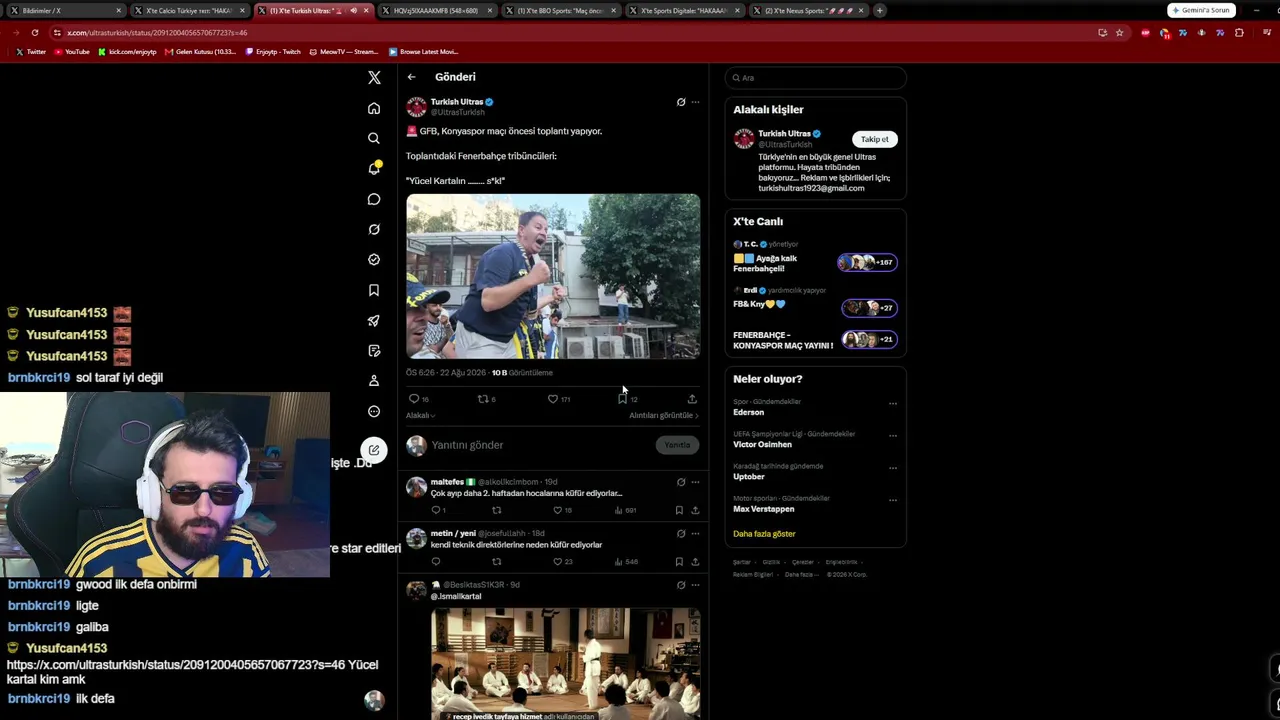
Task: Open more options on Turkish Ultras post
Action: pyautogui.click(x=695, y=102)
